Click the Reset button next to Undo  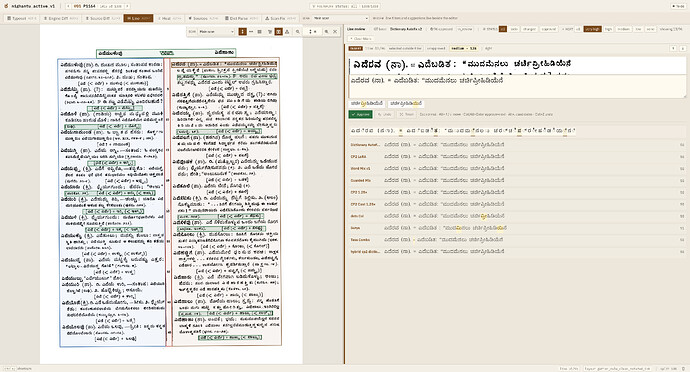(x=407, y=114)
